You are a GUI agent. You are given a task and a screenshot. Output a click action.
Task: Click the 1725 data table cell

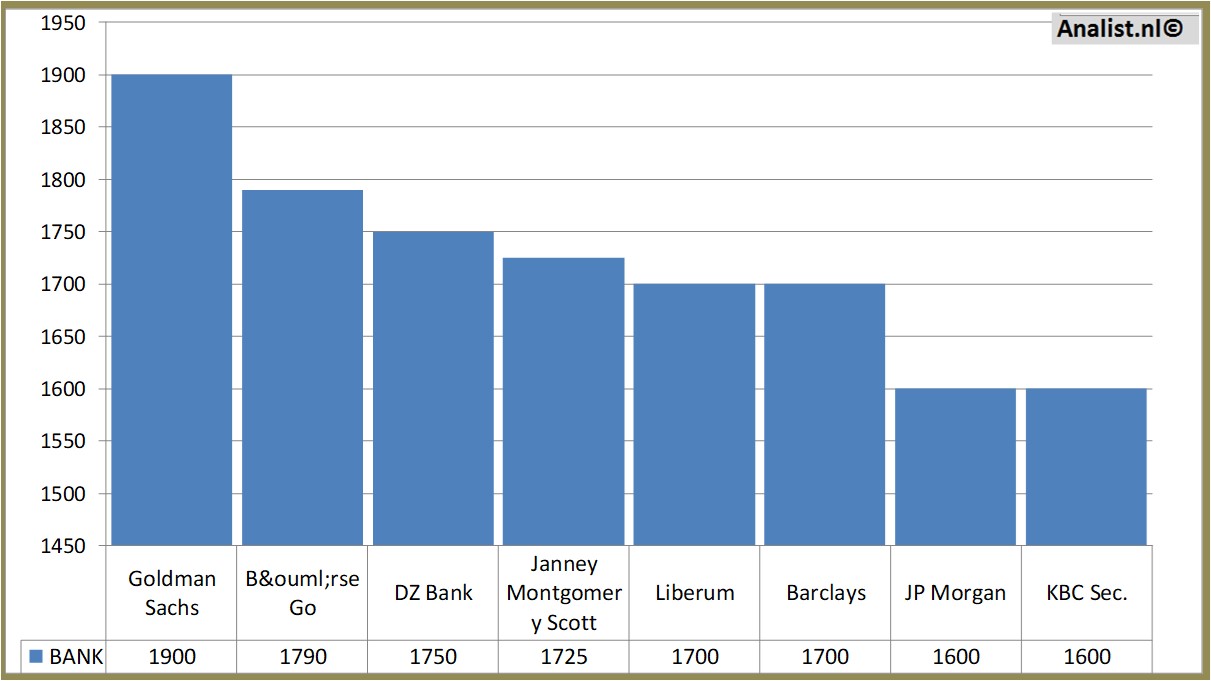point(564,657)
